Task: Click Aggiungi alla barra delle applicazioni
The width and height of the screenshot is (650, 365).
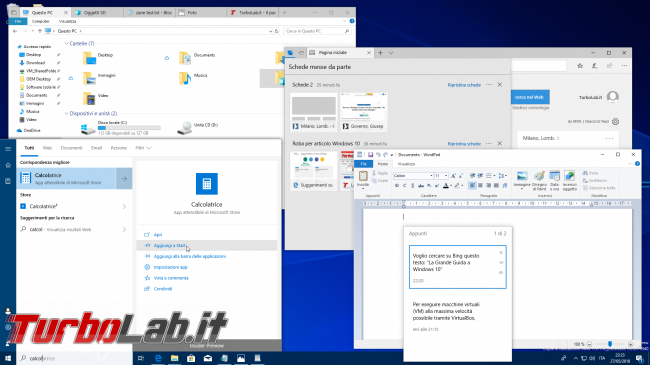Action: 189,256
